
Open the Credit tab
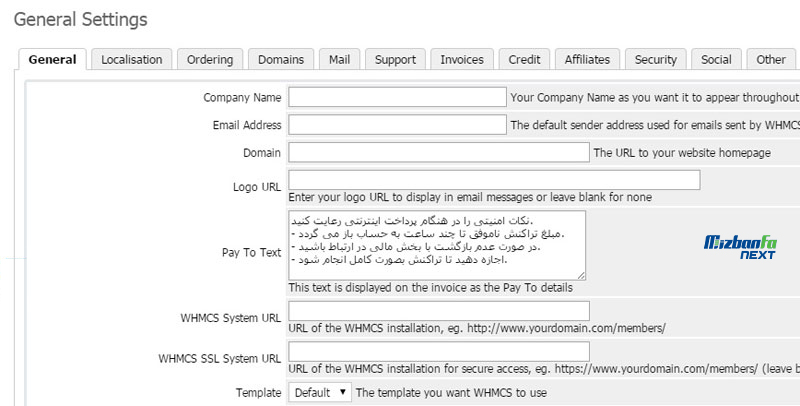point(524,60)
